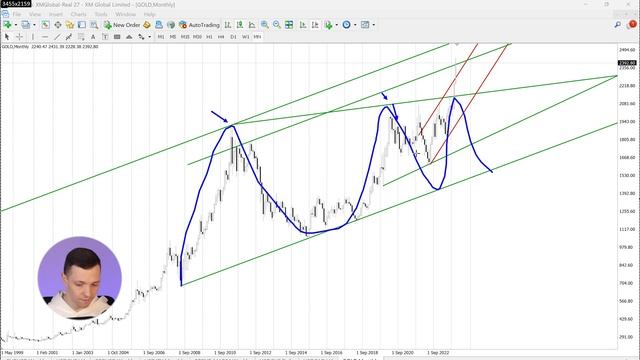Select the Text 'A' tool
The height and width of the screenshot is (360, 640).
93,37
